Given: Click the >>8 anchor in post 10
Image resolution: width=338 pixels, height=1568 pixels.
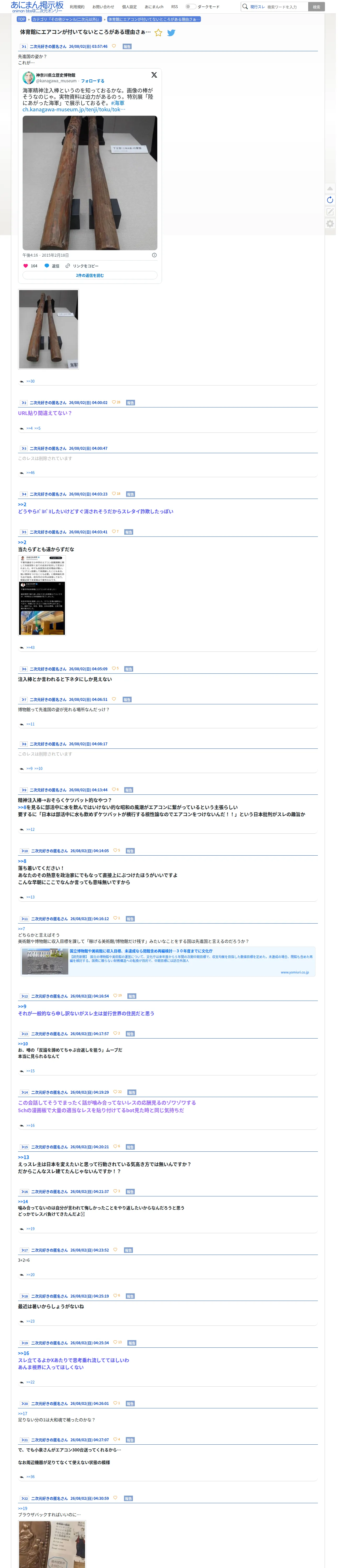Looking at the screenshot, I should [x=22, y=861].
